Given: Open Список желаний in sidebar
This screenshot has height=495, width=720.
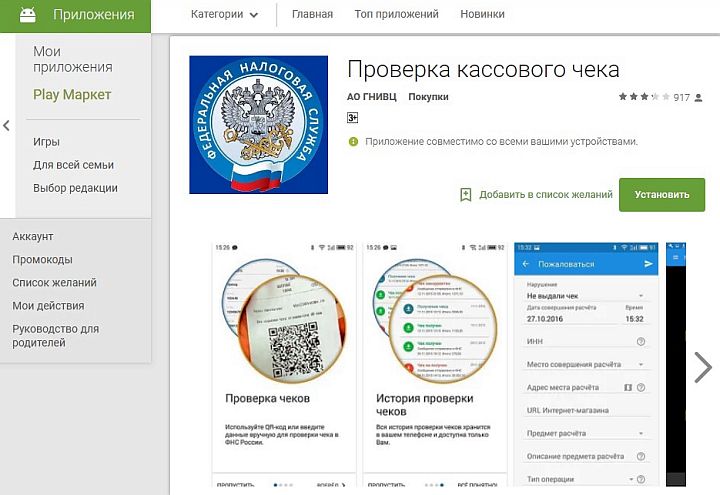Looking at the screenshot, I should 54,282.
